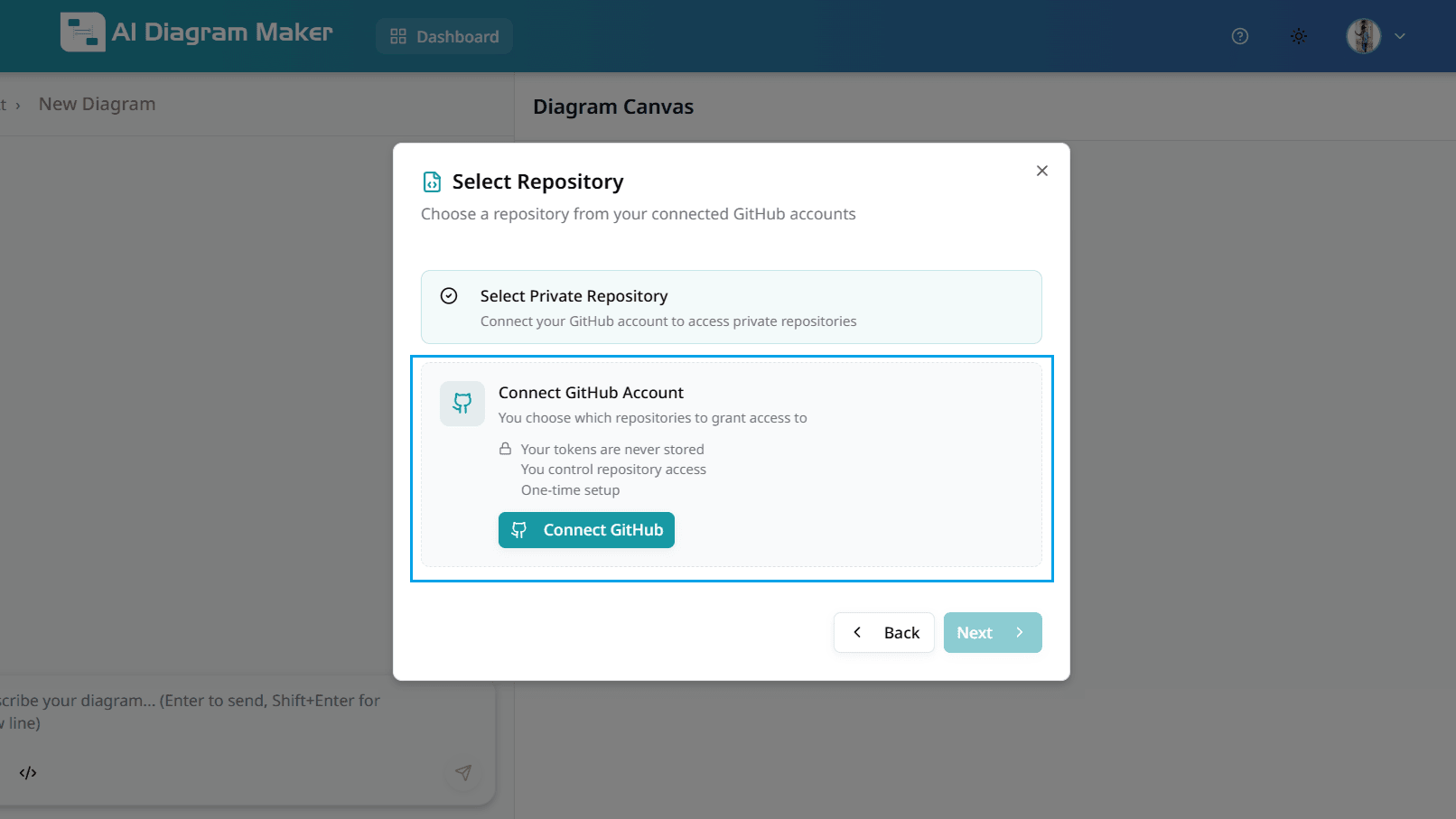Image resolution: width=1456 pixels, height=819 pixels.
Task: Select the Private Repository option card
Action: (731, 307)
